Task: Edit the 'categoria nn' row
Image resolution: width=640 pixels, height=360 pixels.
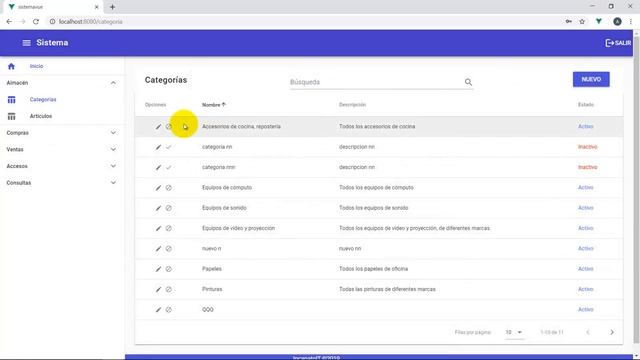Action: tap(158, 147)
